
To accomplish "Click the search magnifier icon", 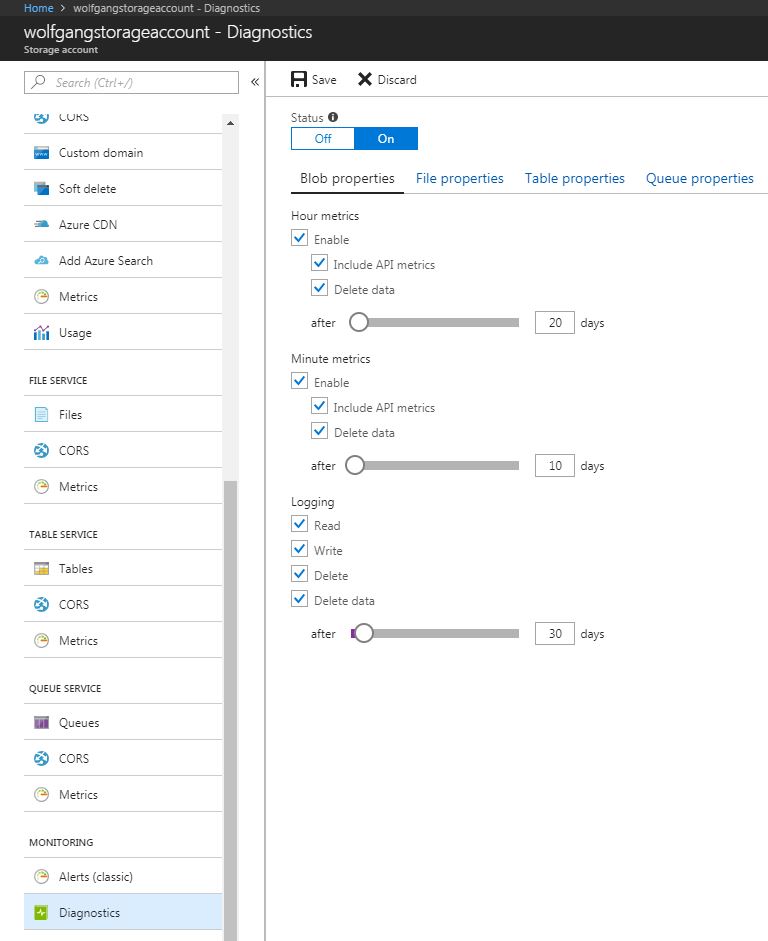I will [38, 82].
